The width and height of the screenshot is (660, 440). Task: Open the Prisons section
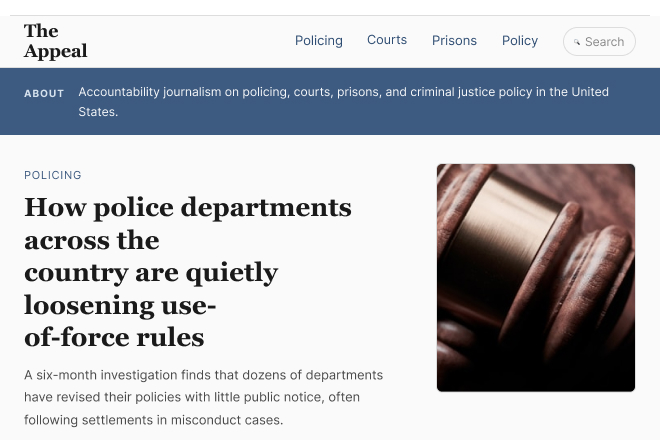click(x=454, y=41)
